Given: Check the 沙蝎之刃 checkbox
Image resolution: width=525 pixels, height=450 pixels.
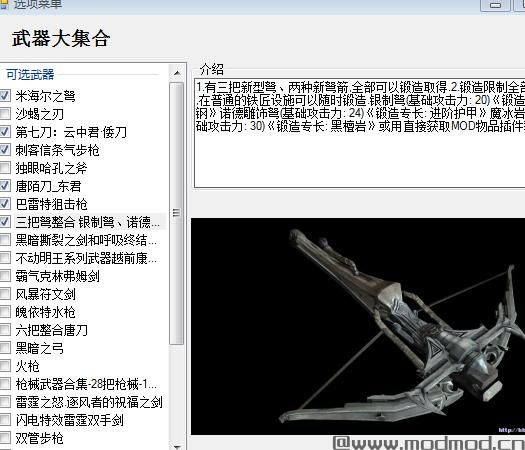Looking at the screenshot, I should coord(5,114).
